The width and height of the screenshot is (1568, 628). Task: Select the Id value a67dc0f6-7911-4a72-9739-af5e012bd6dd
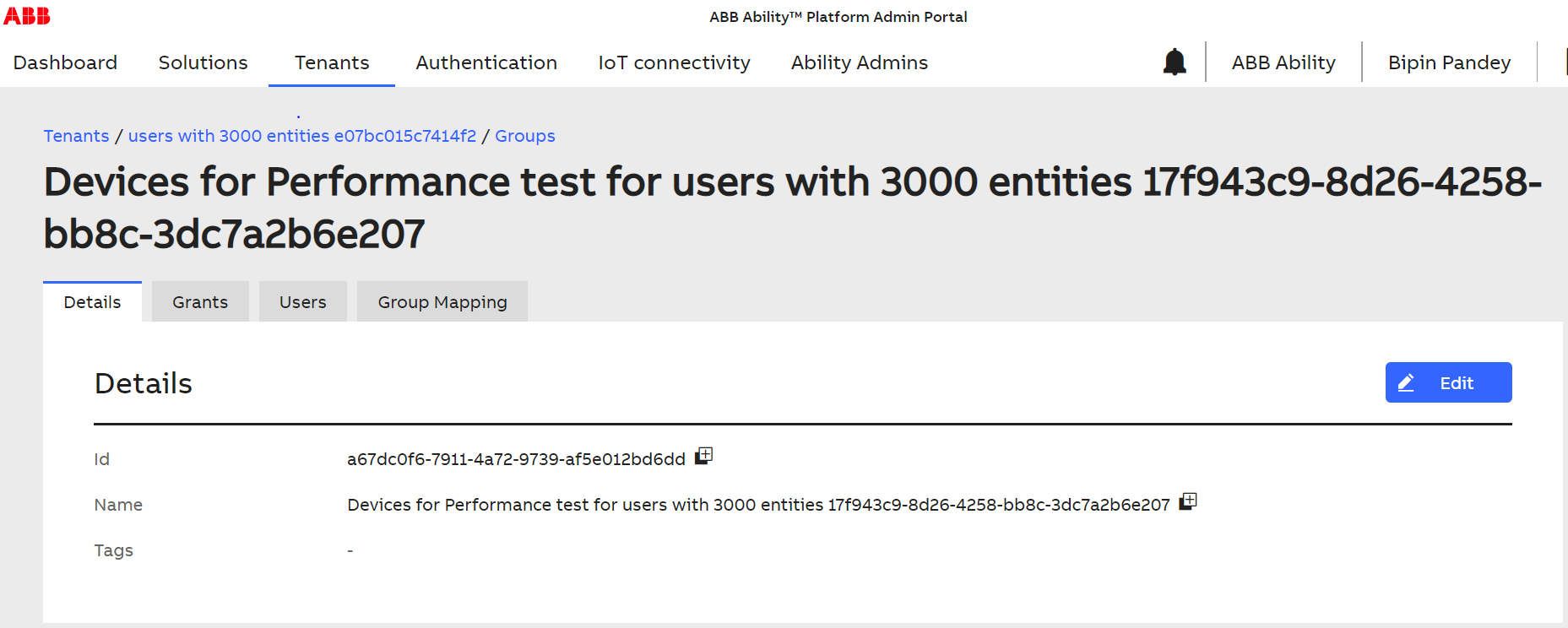tap(516, 459)
